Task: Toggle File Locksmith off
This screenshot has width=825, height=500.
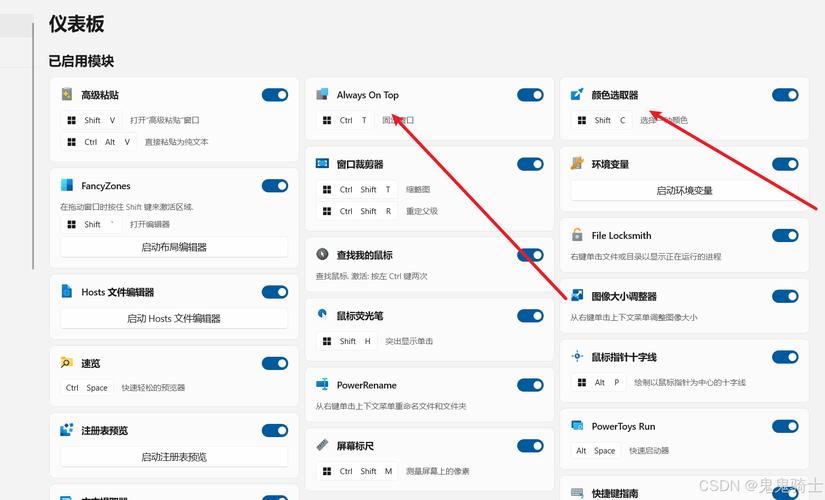Action: 786,235
